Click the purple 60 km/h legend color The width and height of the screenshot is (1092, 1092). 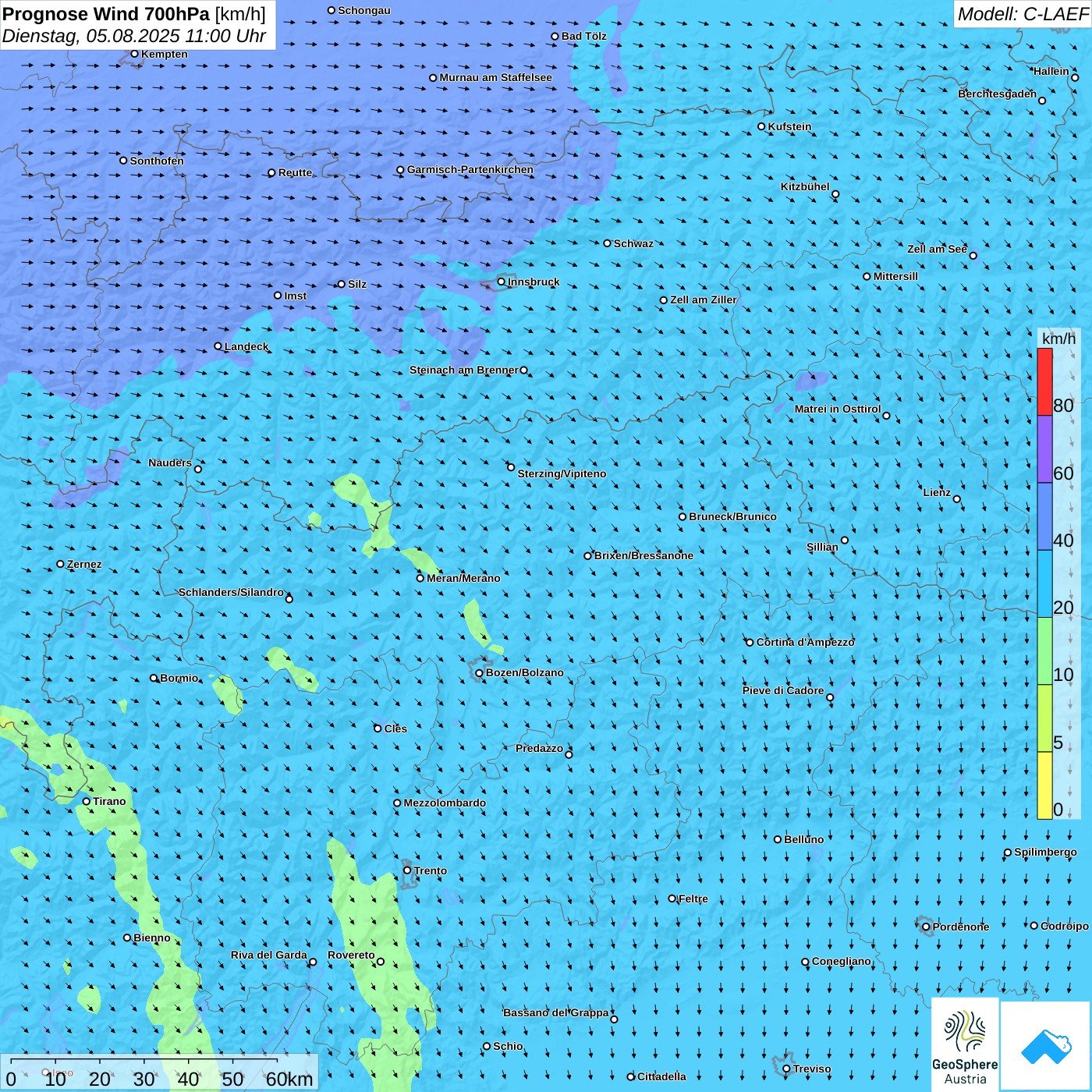coord(1044,449)
